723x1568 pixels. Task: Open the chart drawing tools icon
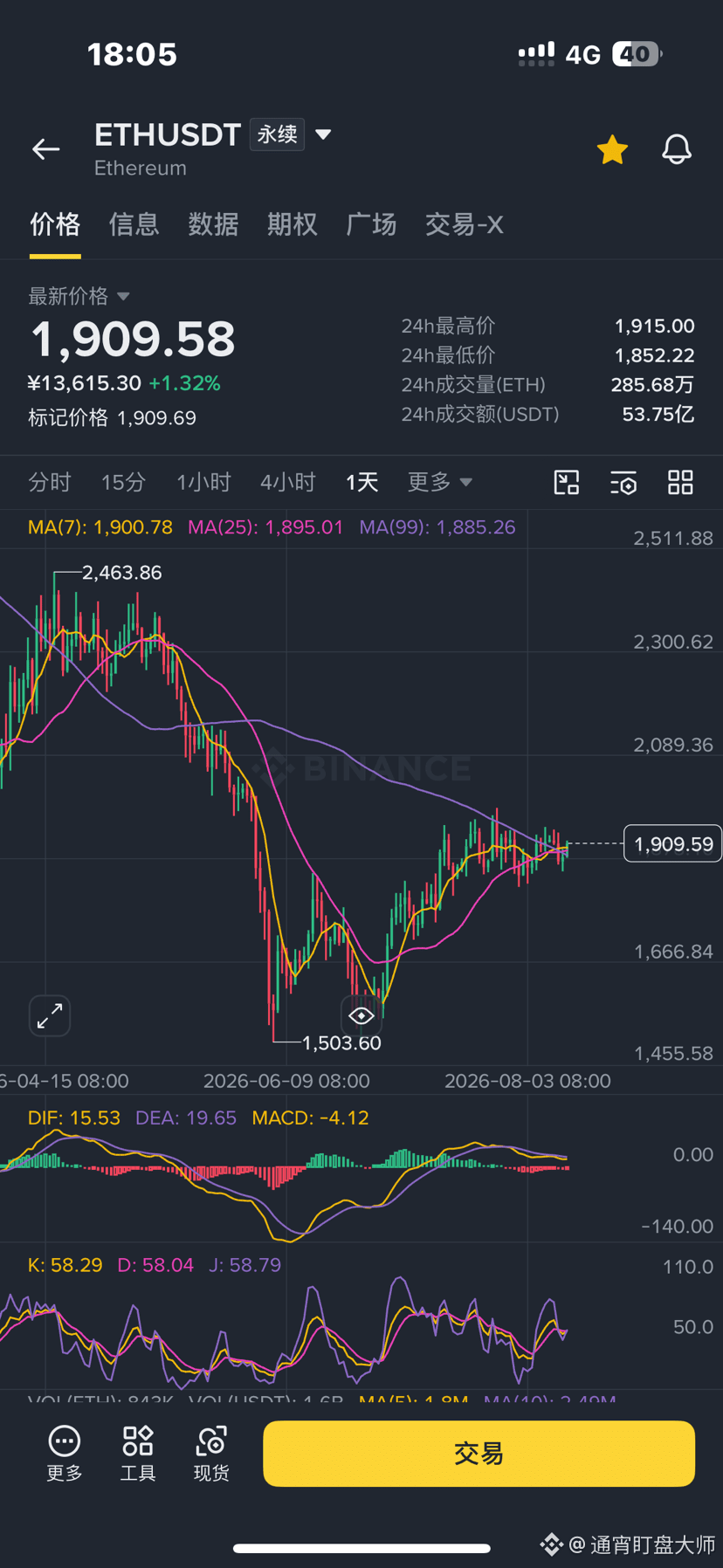point(567,482)
